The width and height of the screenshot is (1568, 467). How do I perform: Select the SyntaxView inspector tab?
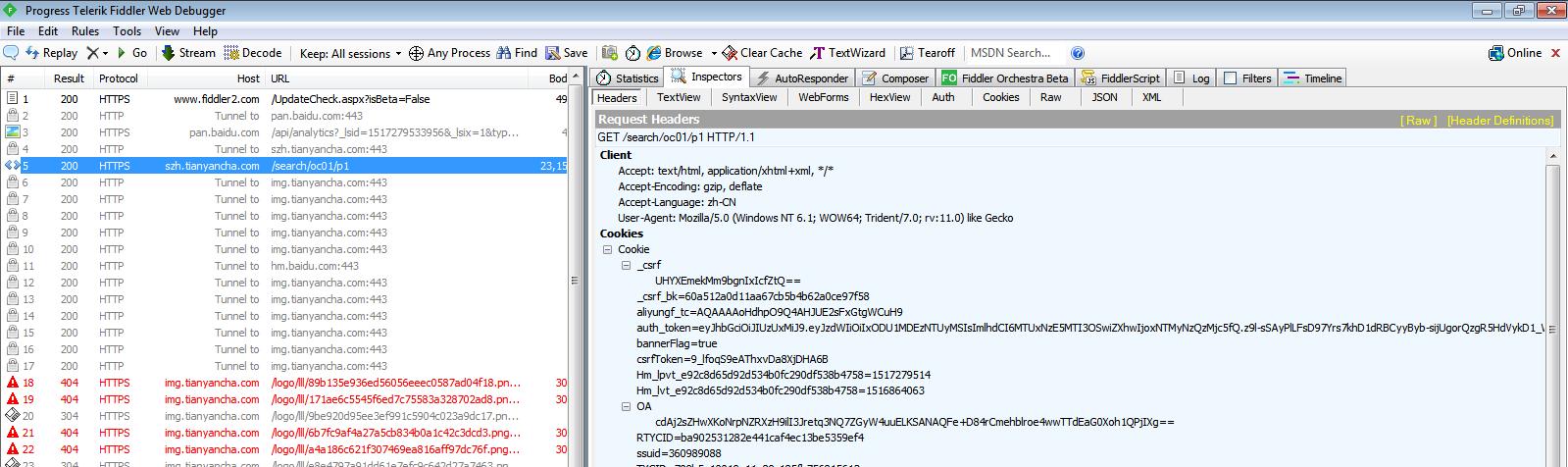click(x=749, y=97)
